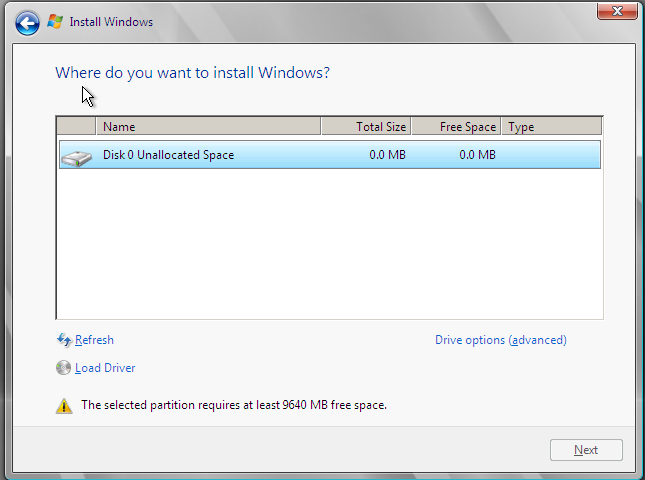Click the yellow warning triangle icon
This screenshot has height=480, width=645.
(64, 406)
